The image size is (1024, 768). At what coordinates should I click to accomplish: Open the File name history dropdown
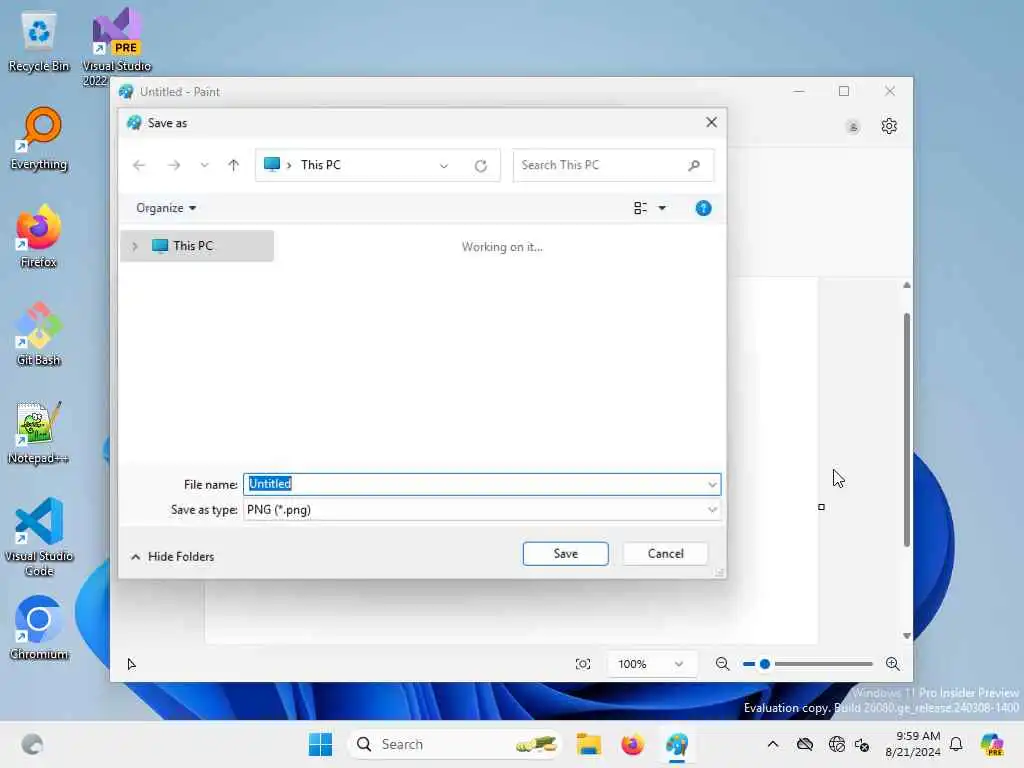(x=712, y=484)
